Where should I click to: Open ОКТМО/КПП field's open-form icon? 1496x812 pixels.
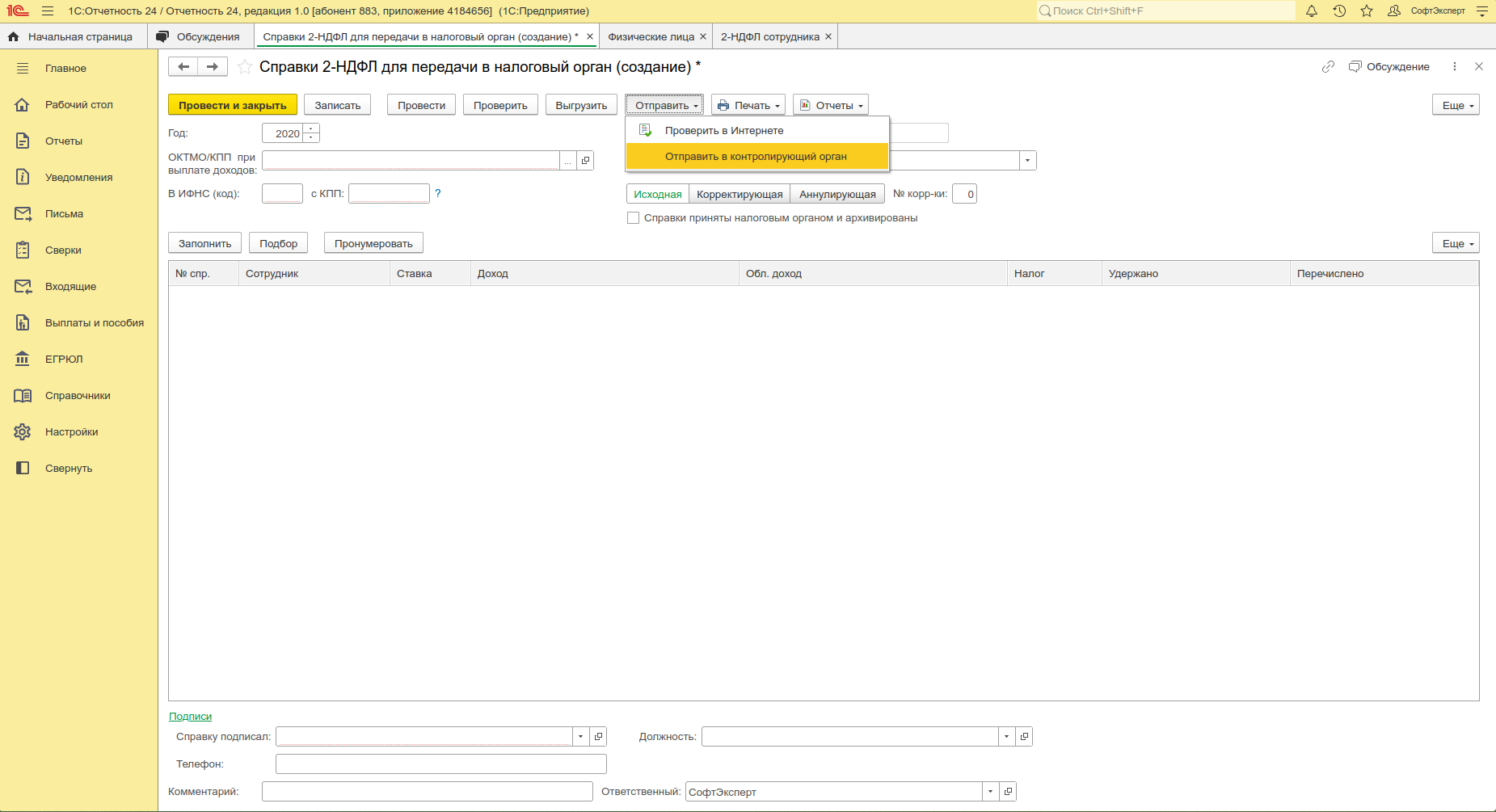(586, 161)
